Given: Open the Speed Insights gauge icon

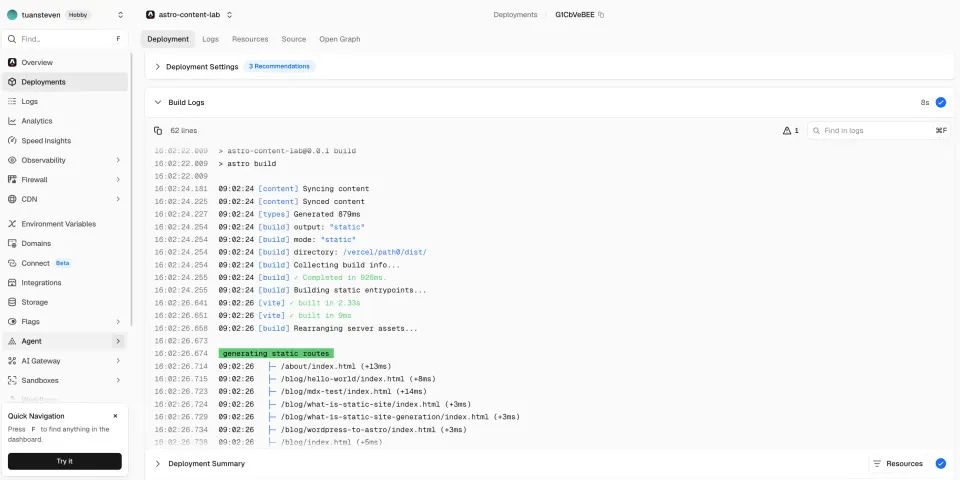Looking at the screenshot, I should 12,141.
